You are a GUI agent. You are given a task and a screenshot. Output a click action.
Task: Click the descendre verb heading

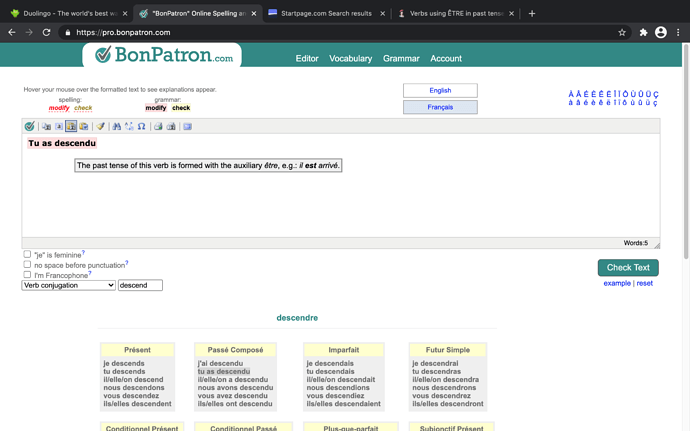[297, 317]
